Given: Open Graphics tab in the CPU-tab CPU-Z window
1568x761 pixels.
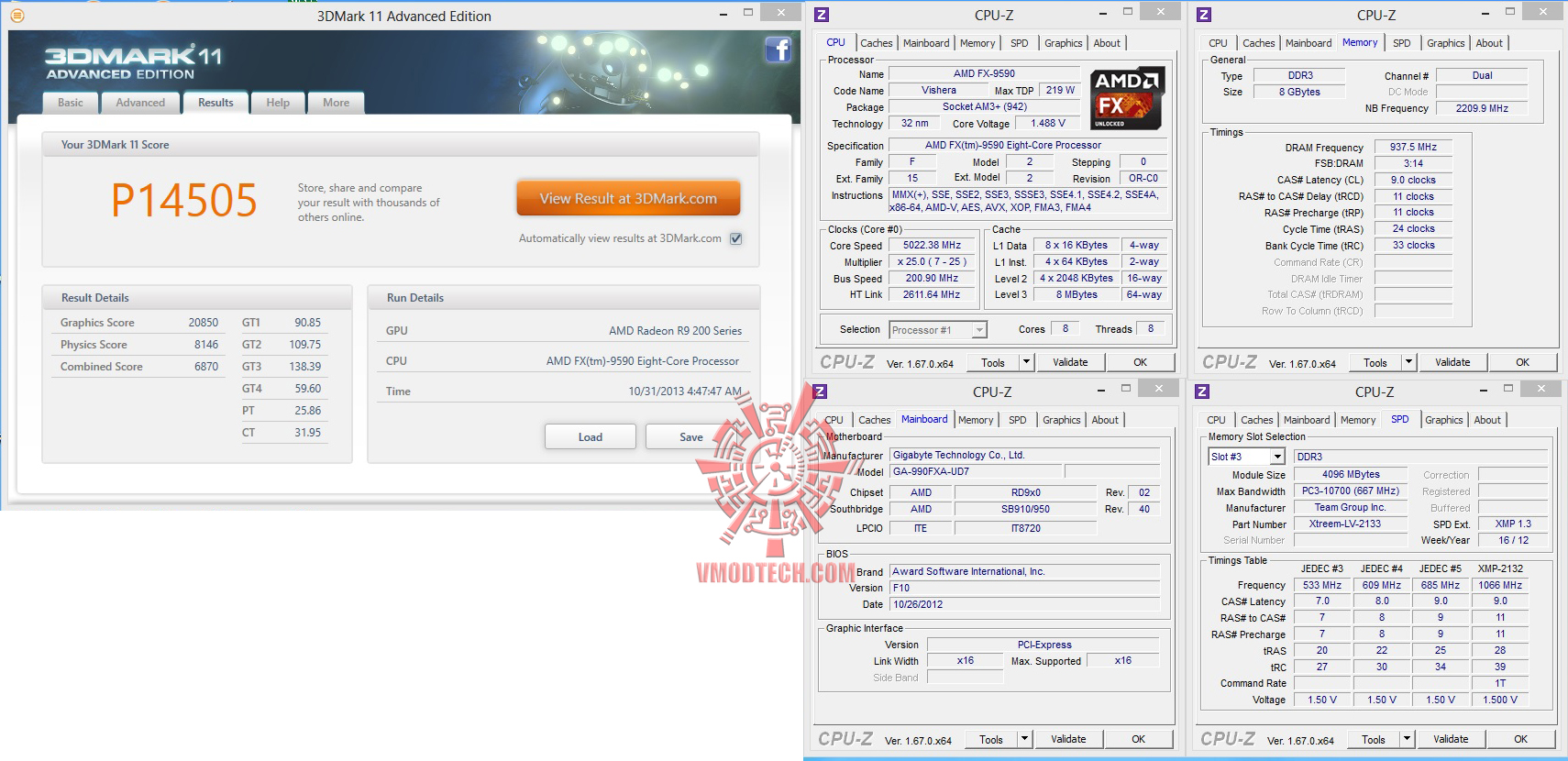Looking at the screenshot, I should [x=1063, y=43].
